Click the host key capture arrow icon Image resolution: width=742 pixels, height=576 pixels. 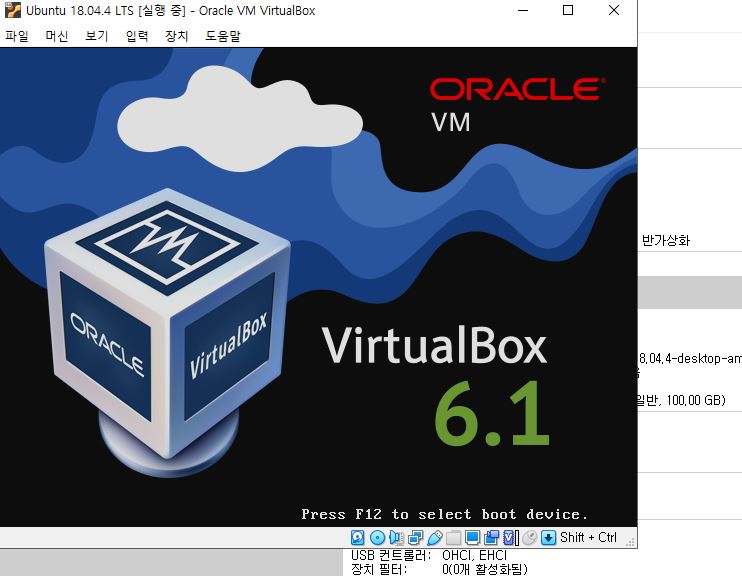click(548, 538)
